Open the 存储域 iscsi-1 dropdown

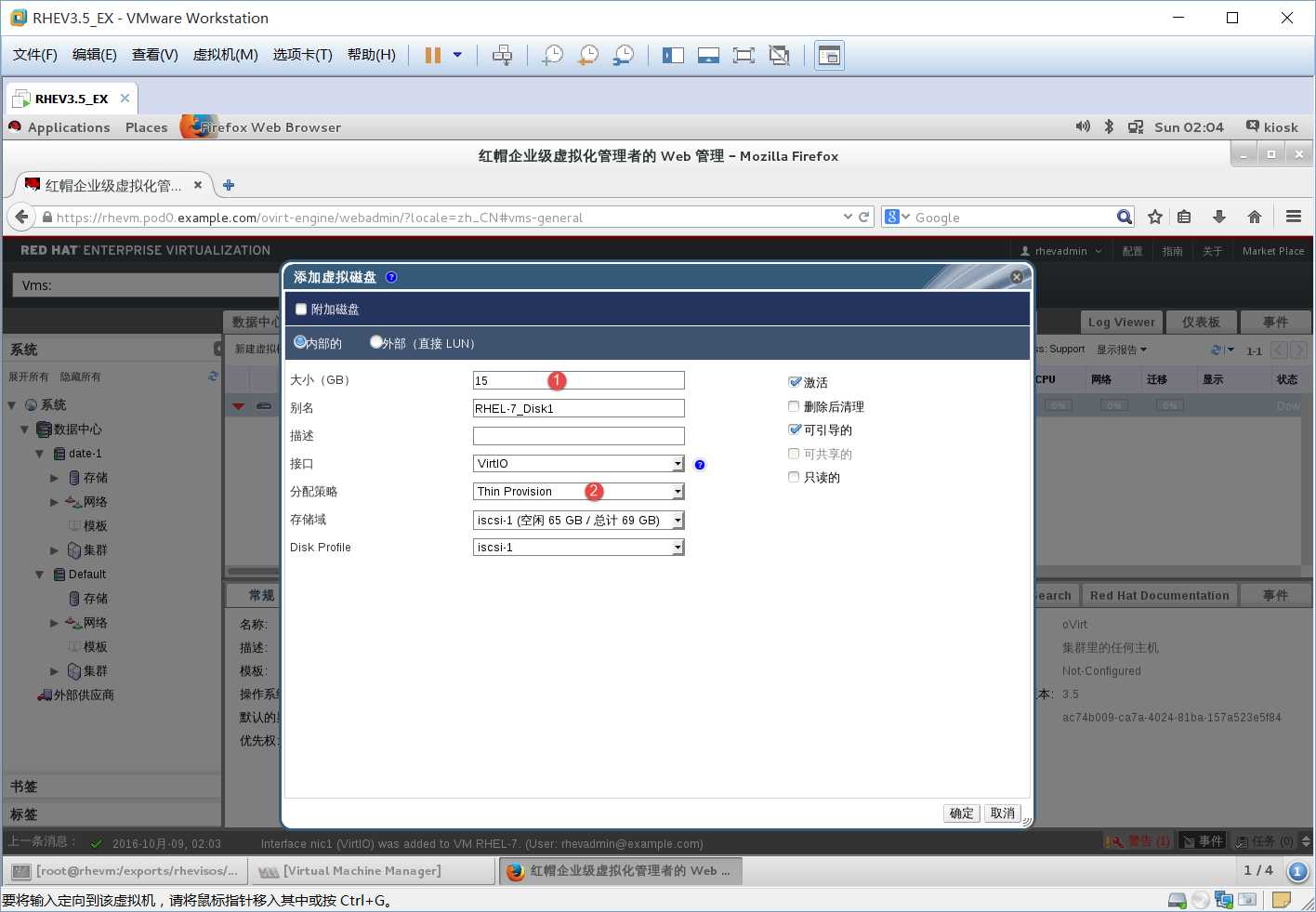pyautogui.click(x=578, y=520)
